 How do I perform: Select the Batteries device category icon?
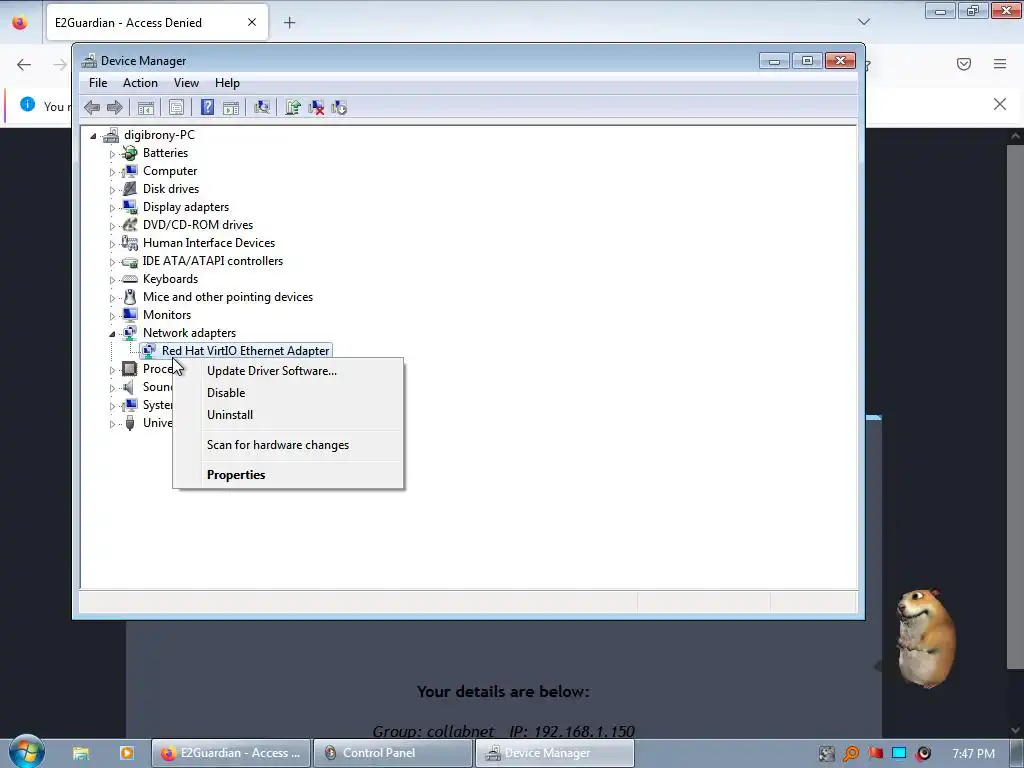[129, 153]
